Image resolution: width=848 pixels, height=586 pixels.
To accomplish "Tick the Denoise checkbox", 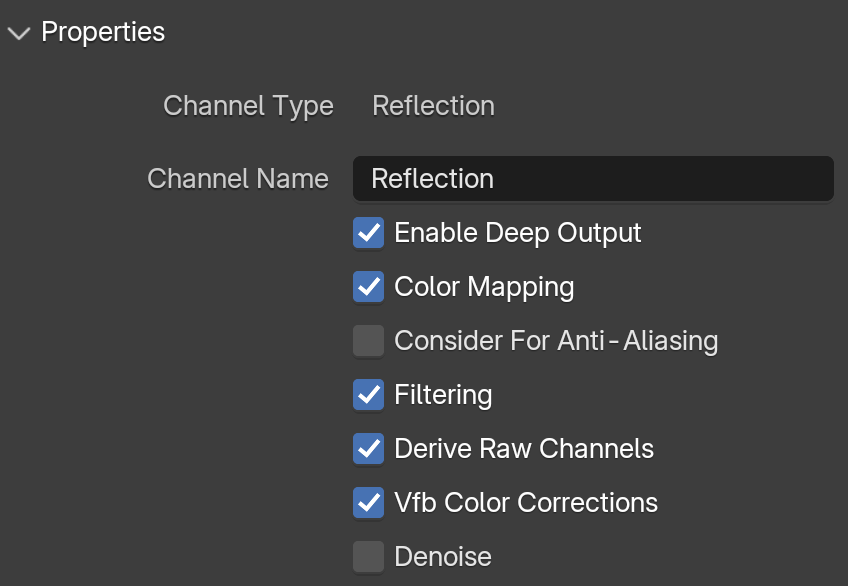I will [369, 557].
